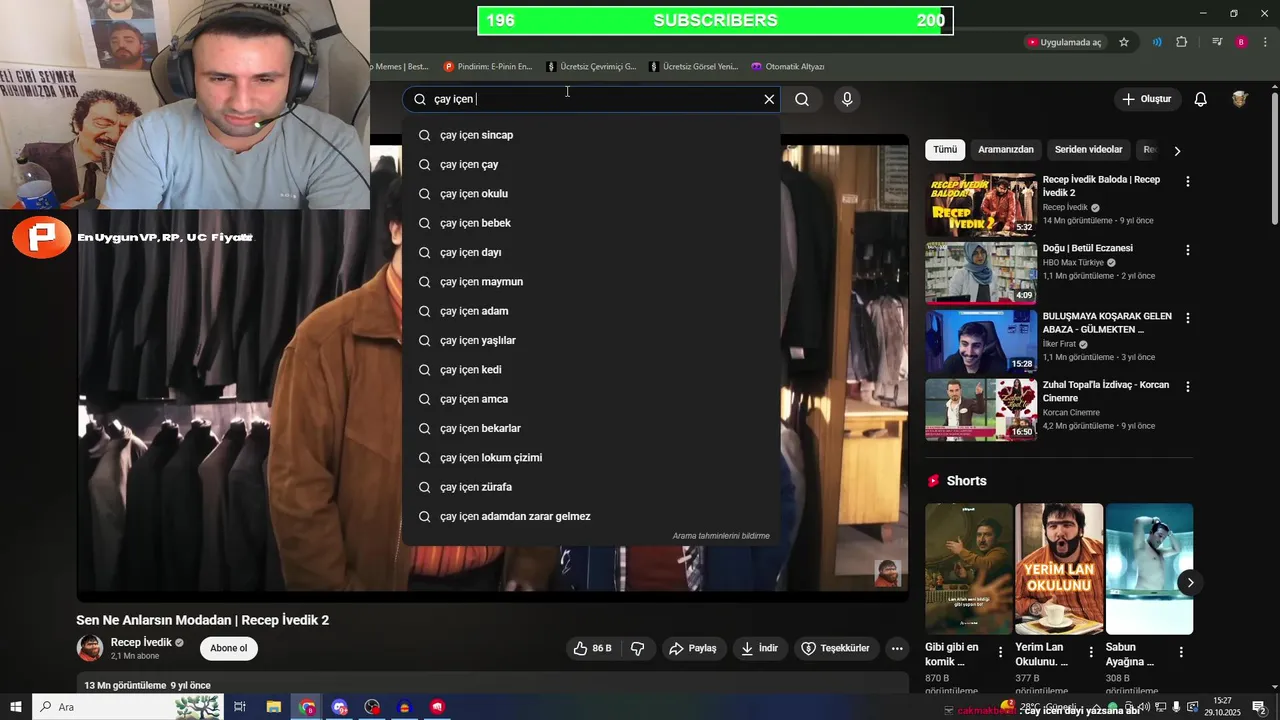Open Doğu | Betül Eczanesi video thumbnail
The image size is (1280, 720).
tap(981, 273)
